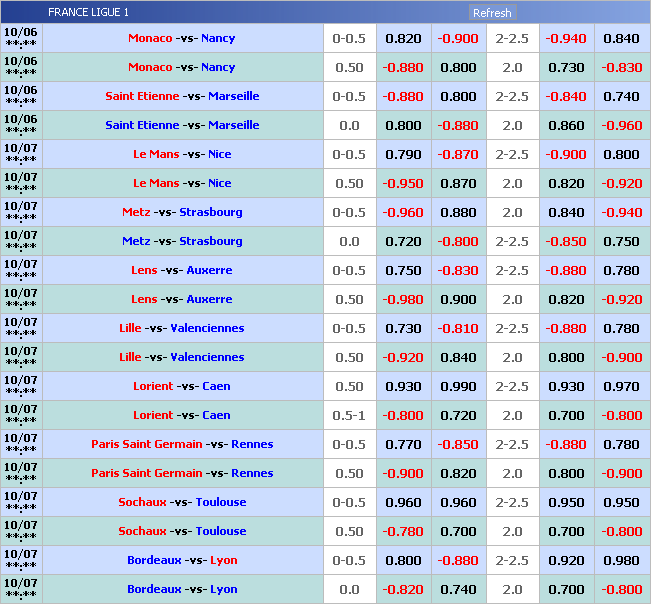Select Saint Etienne vs Marseille under odds -0.960
This screenshot has height=604, width=651.
pos(621,125)
